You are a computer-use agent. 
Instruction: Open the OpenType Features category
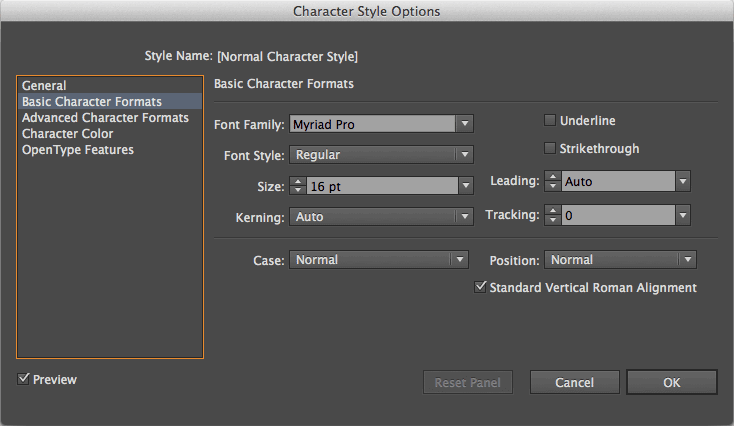77,150
